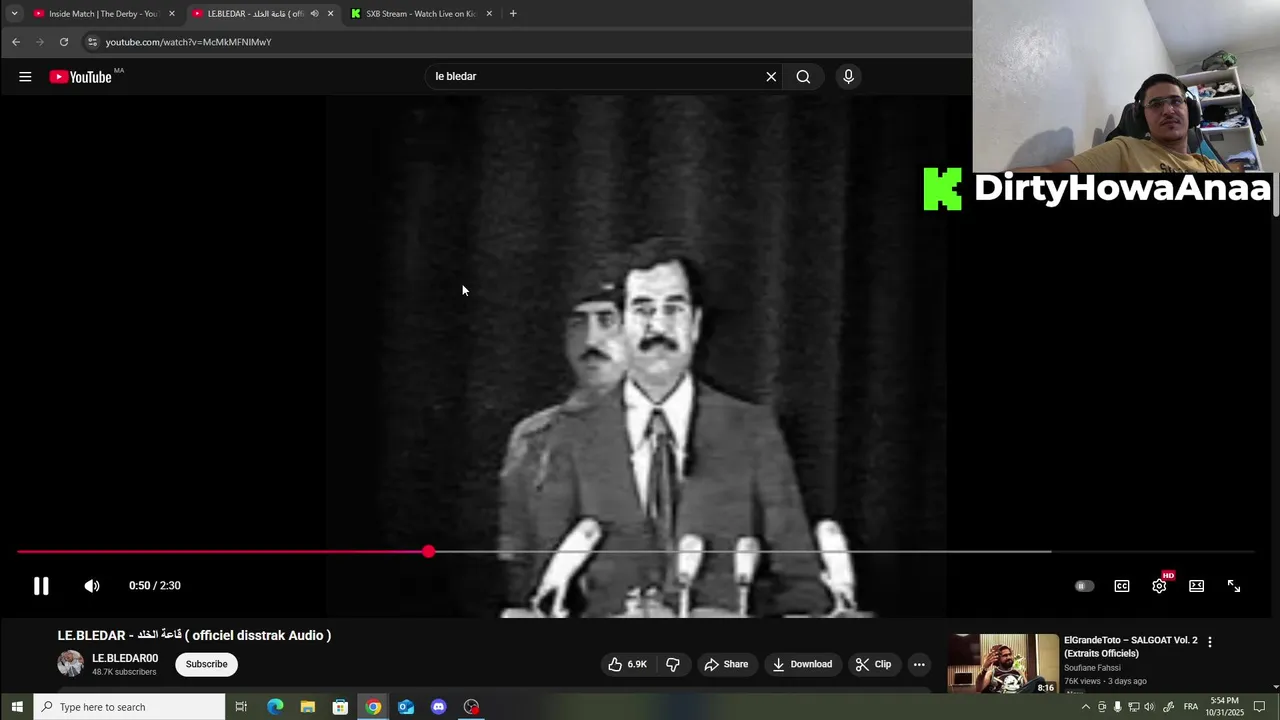1280x720 pixels.
Task: Share the LE.BLEDAR video
Action: point(726,664)
